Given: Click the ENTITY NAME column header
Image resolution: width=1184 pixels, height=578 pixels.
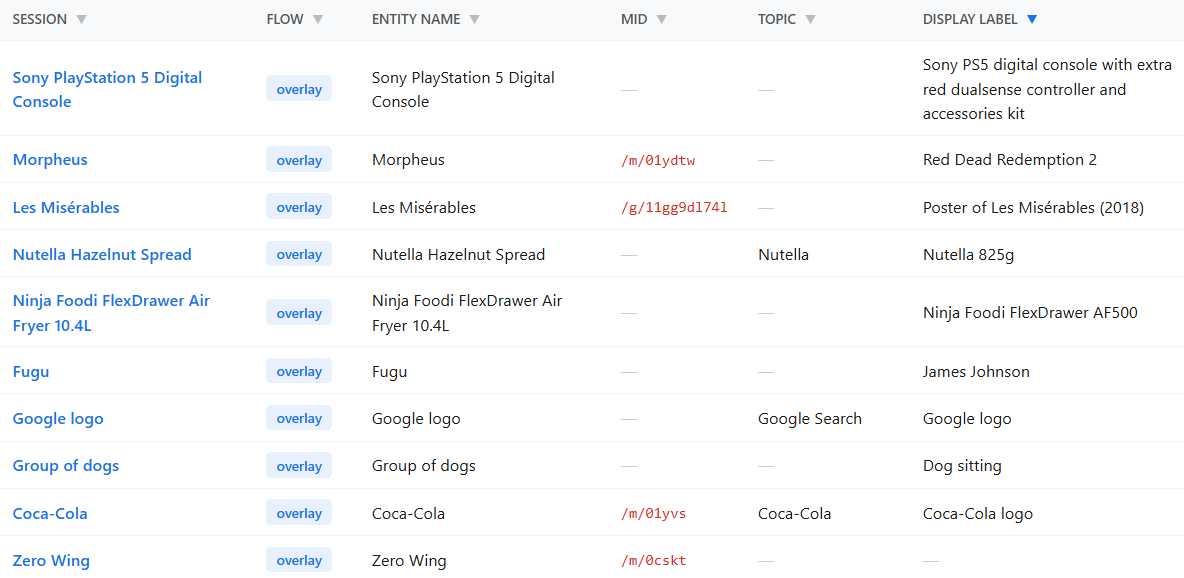Looking at the screenshot, I should pos(415,18).
